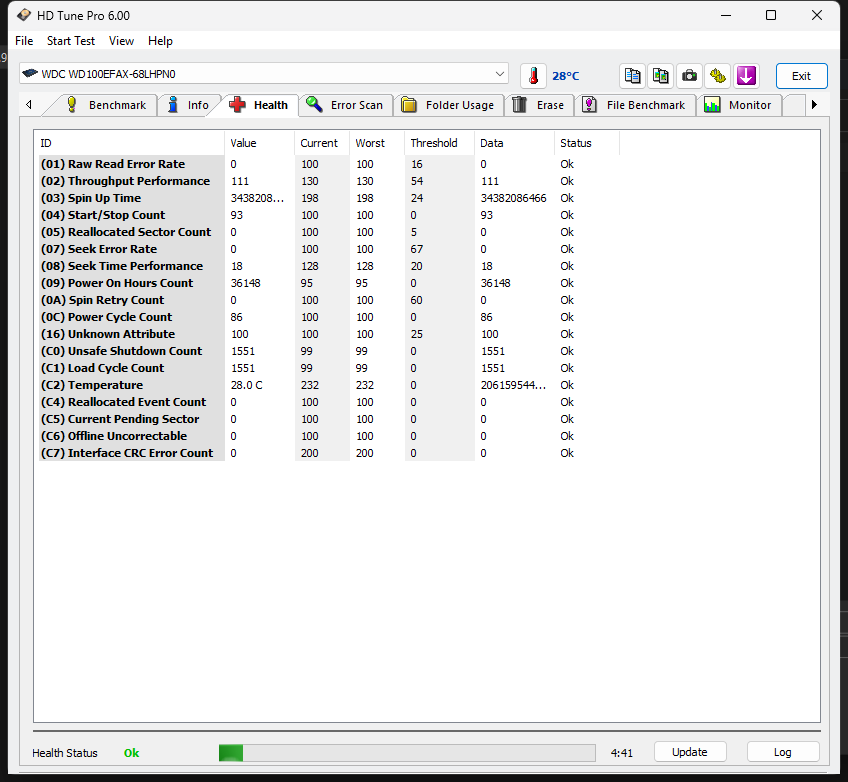Select the (C1) Load Cycle Count row
The height and width of the screenshot is (782, 848).
[327, 368]
